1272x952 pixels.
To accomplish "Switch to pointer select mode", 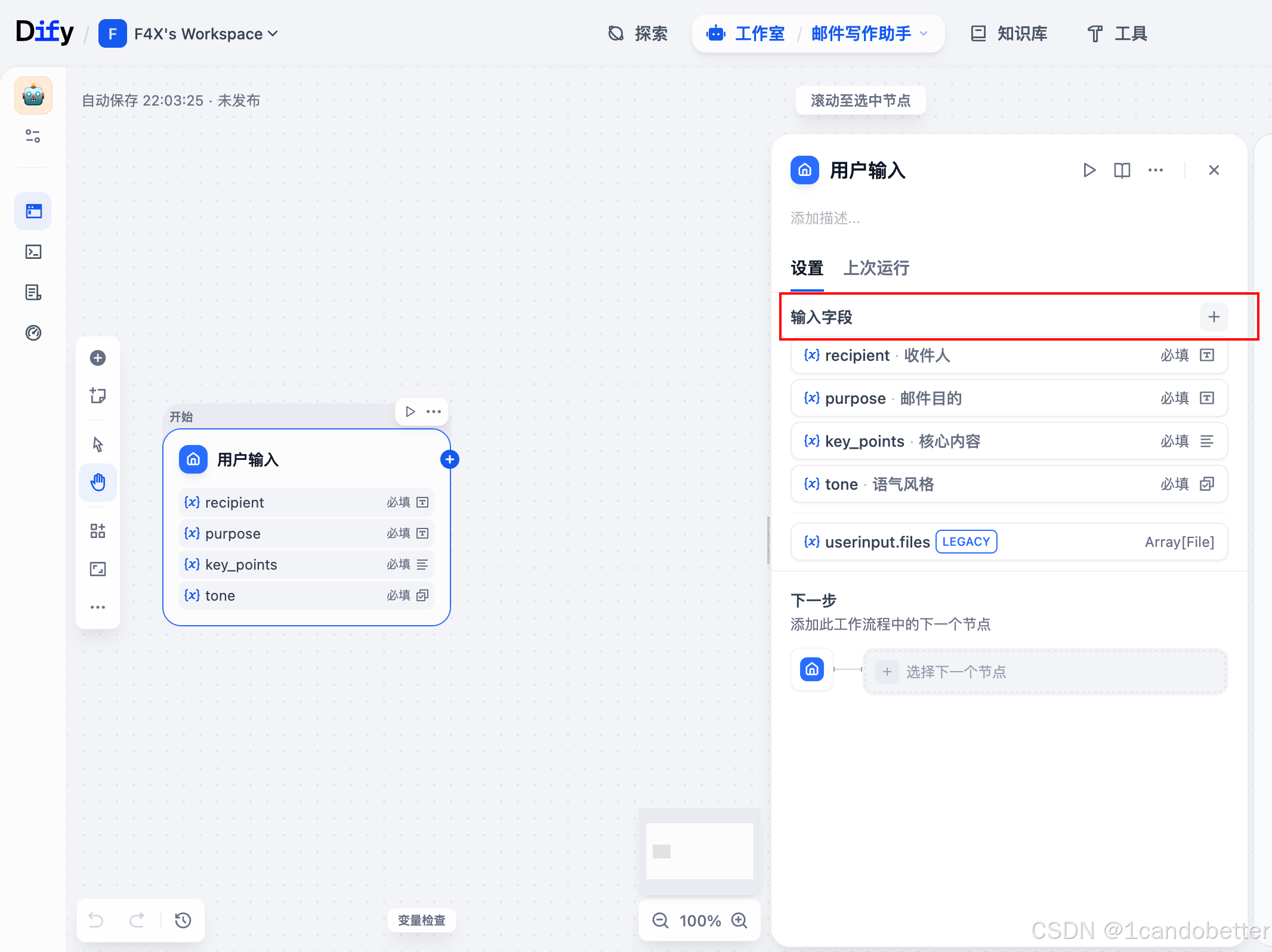I will point(98,444).
